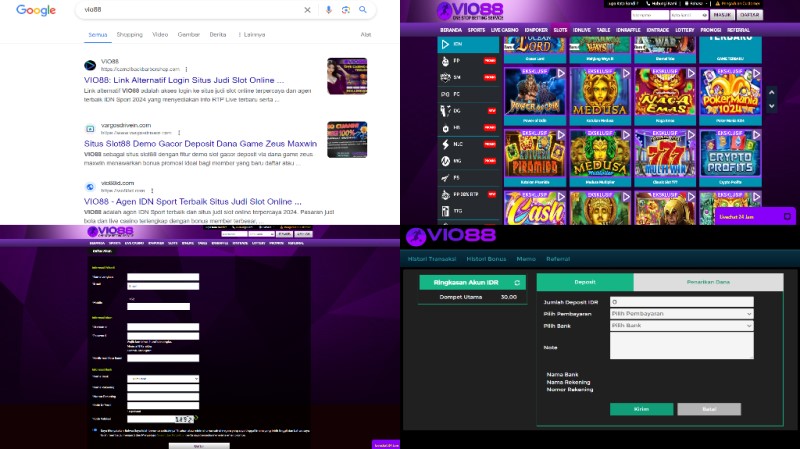
Task: Open 'Situs Slot88 Demo Gacor' search result link
Action: point(201,144)
